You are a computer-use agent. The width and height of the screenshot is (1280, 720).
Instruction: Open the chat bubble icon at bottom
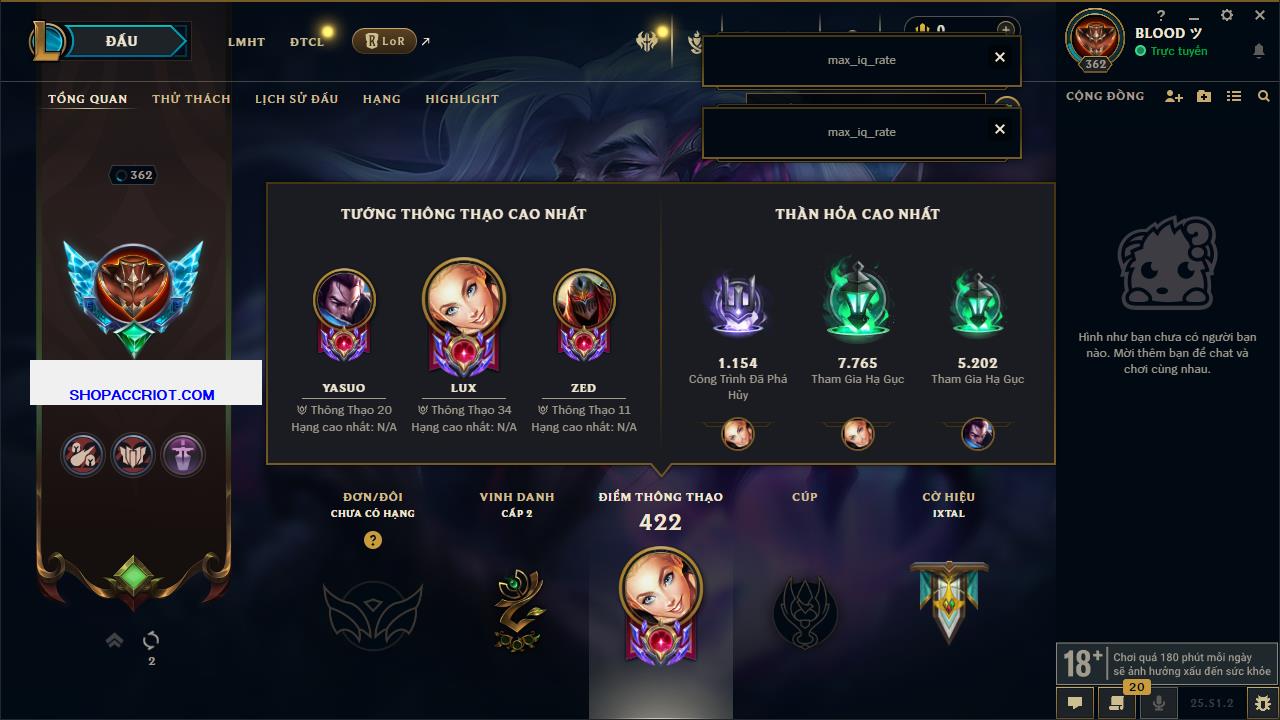(x=1075, y=703)
